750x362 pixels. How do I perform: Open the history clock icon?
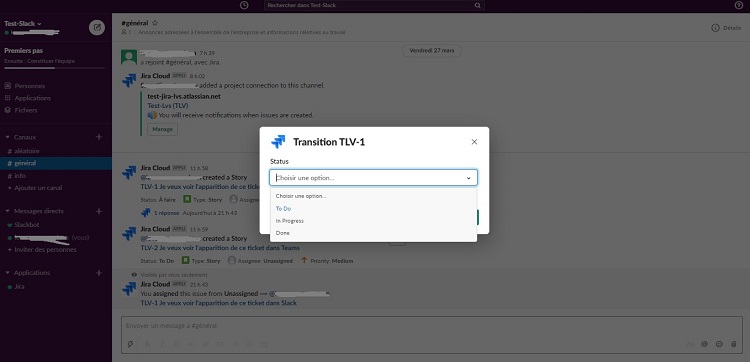click(x=244, y=5)
